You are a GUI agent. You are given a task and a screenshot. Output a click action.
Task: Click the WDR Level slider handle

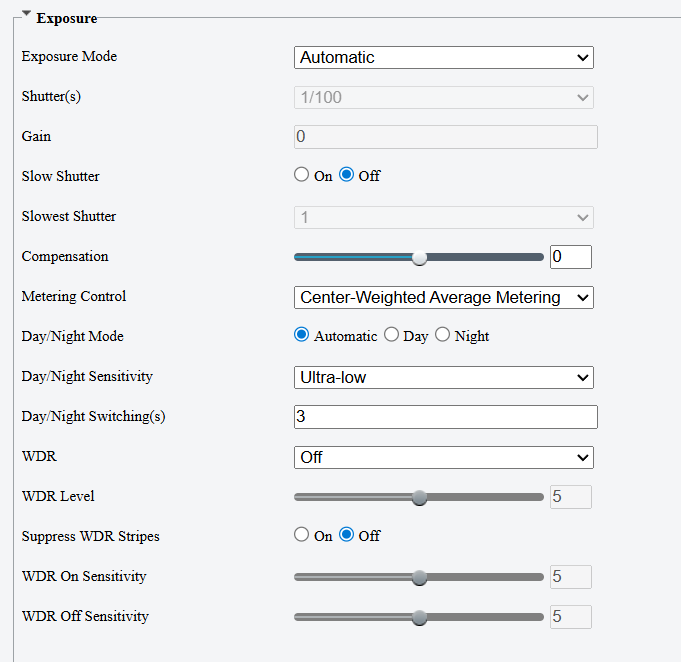click(x=420, y=497)
